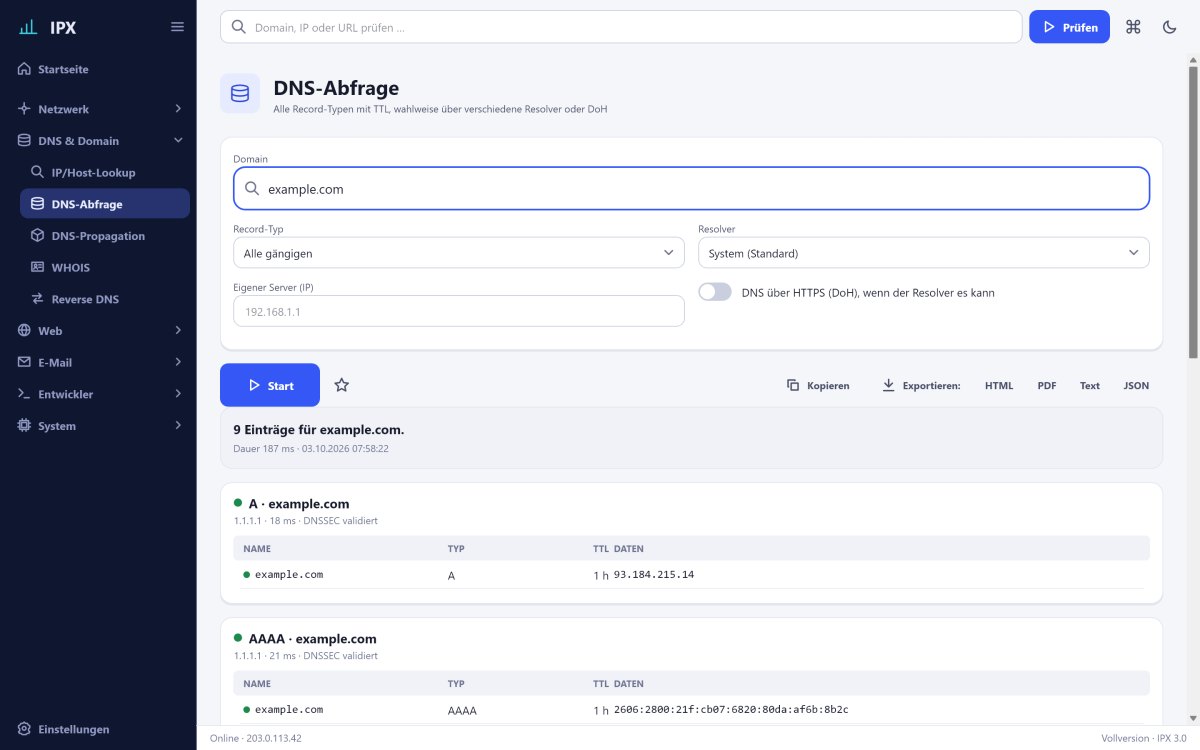This screenshot has width=1200, height=750.
Task: Click the database icon beside DNS-Abfrage title
Action: [239, 93]
